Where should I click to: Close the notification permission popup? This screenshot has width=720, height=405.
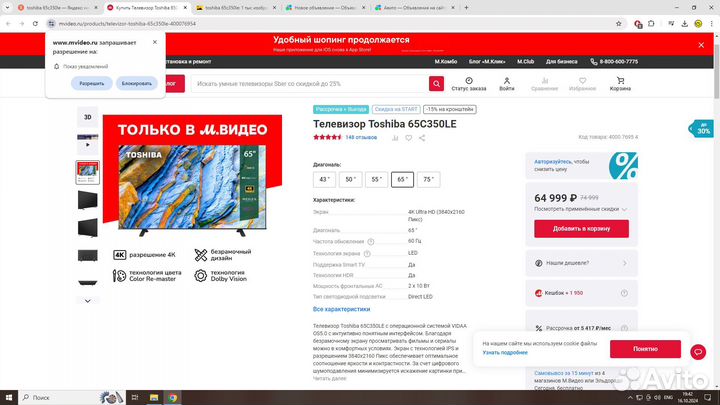[155, 42]
